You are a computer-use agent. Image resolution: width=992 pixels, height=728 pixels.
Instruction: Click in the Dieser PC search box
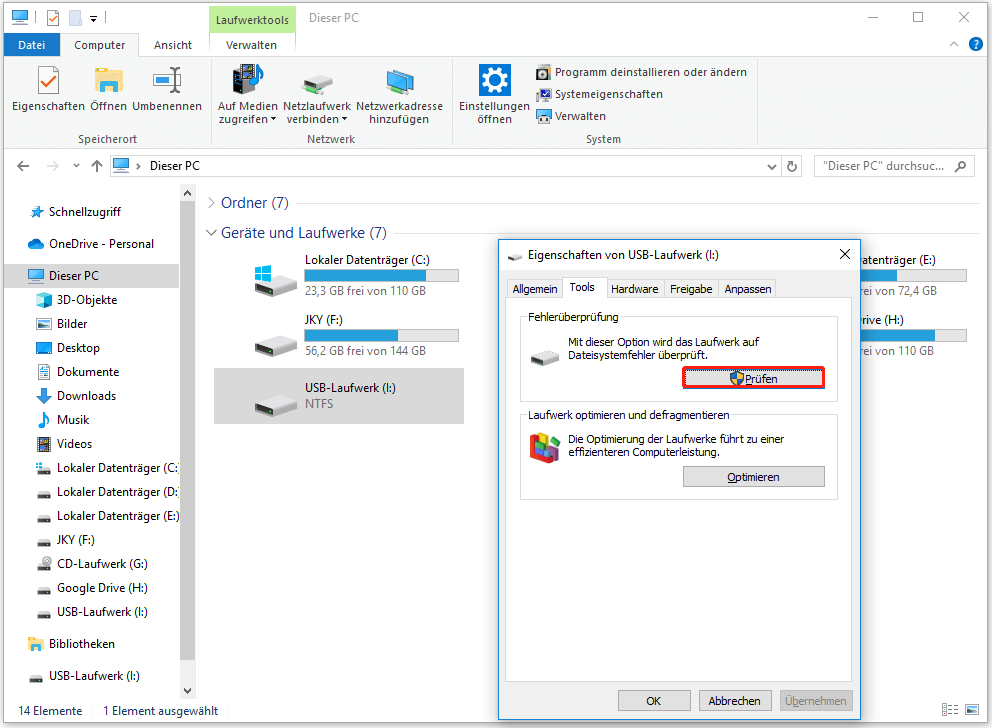(885, 166)
